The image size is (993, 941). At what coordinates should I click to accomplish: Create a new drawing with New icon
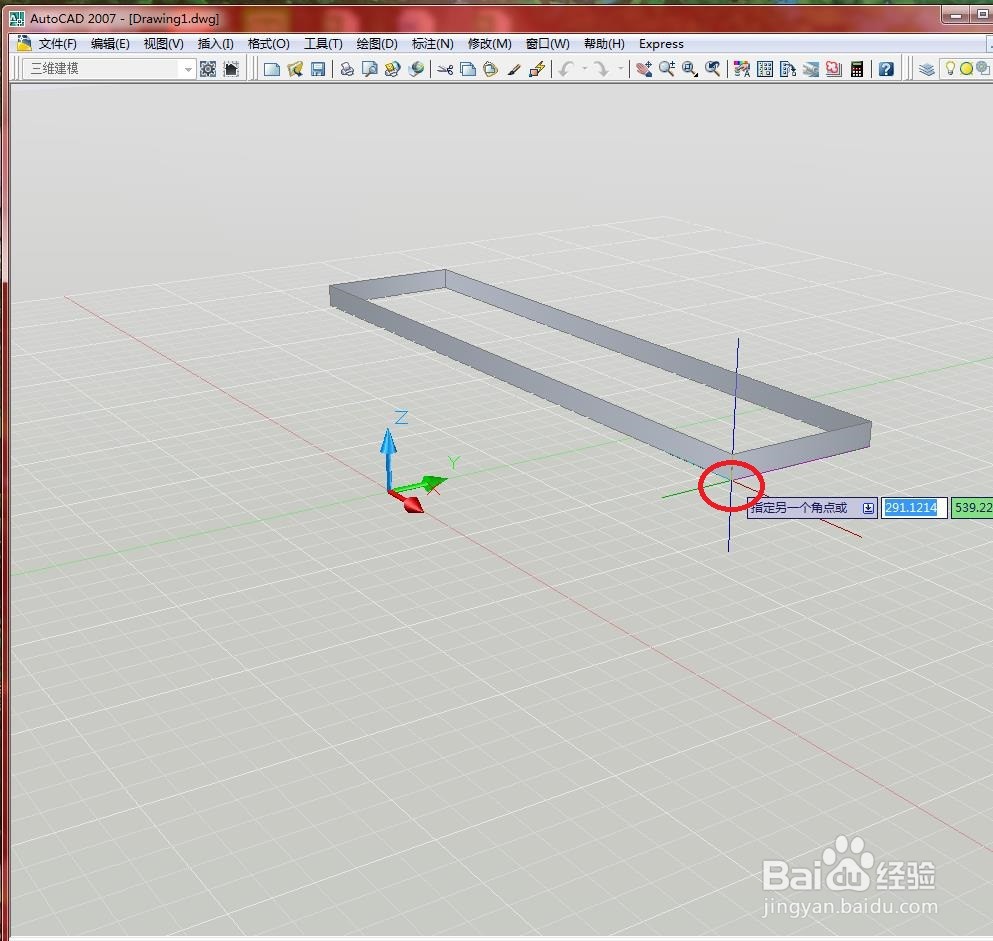pyautogui.click(x=272, y=69)
